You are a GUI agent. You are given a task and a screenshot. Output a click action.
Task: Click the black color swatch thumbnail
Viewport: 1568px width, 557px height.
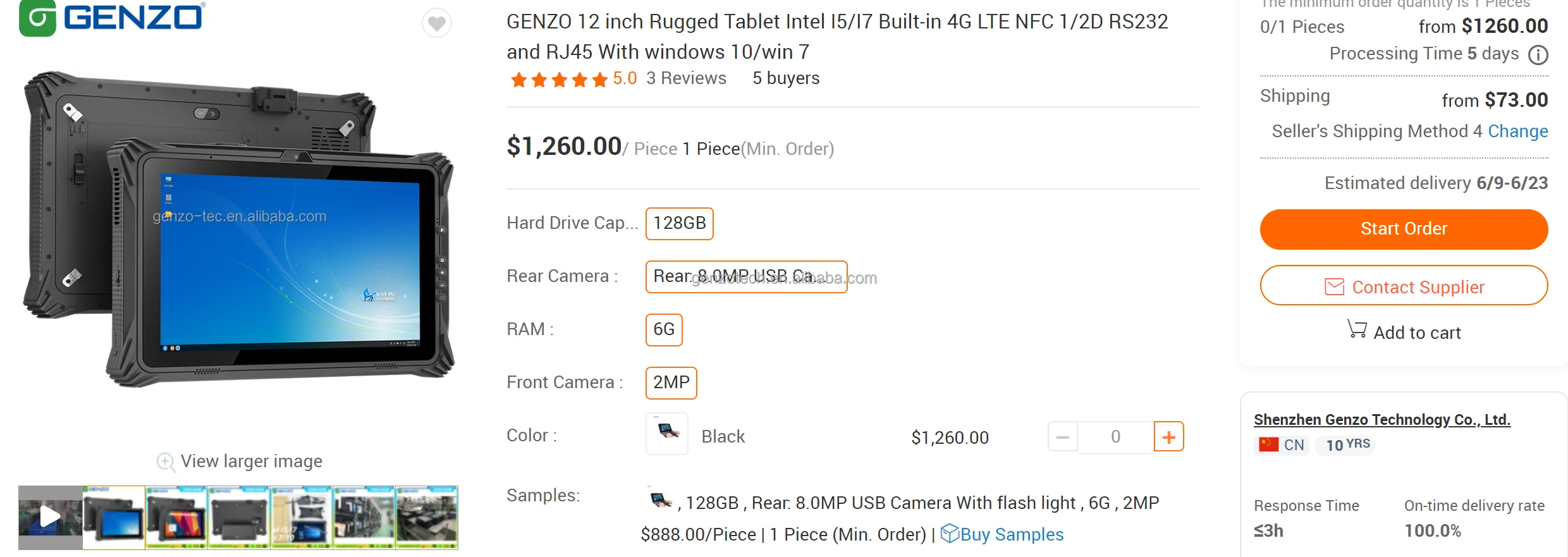pyautogui.click(x=666, y=434)
